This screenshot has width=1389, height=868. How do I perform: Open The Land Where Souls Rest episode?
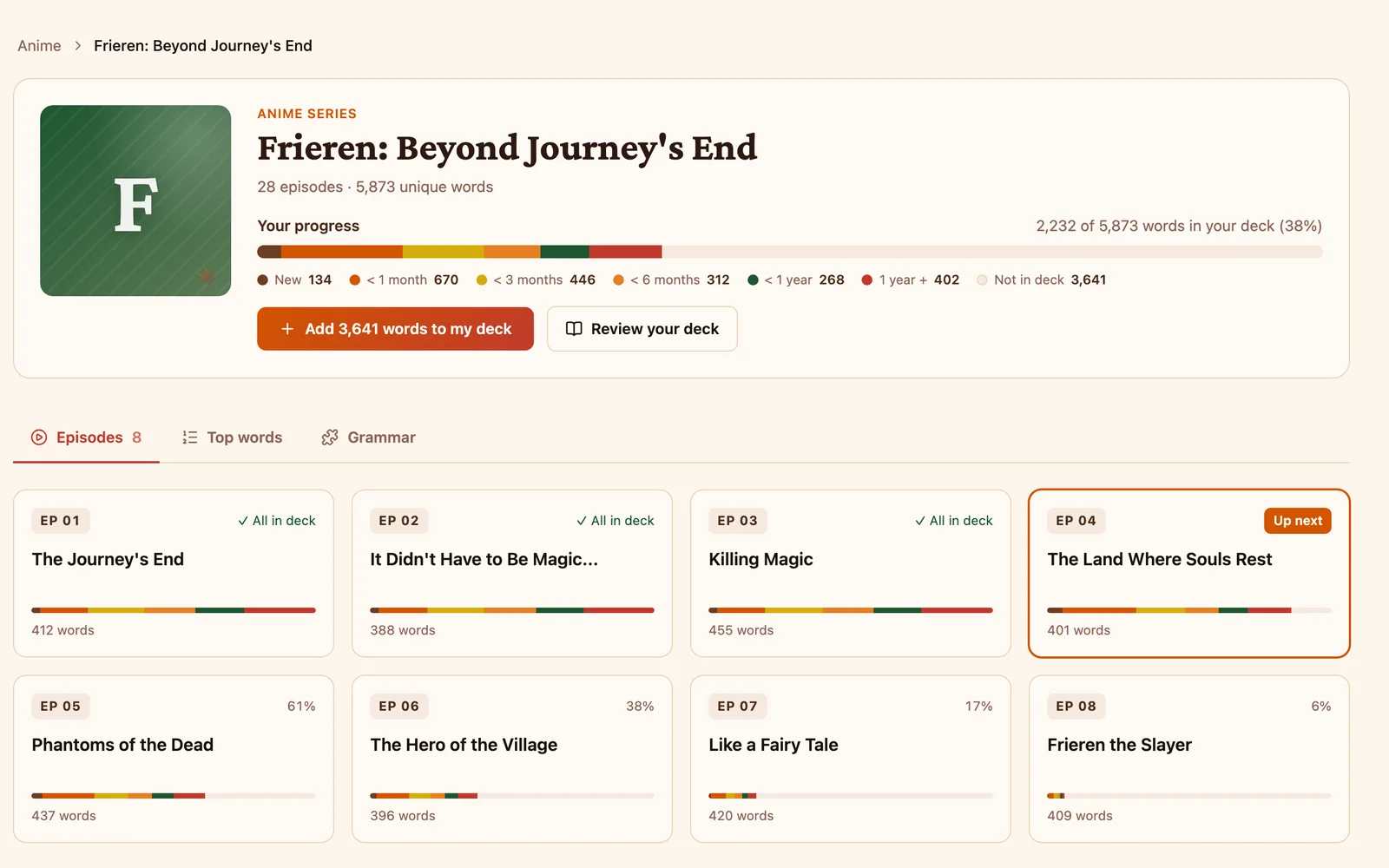tap(1189, 574)
